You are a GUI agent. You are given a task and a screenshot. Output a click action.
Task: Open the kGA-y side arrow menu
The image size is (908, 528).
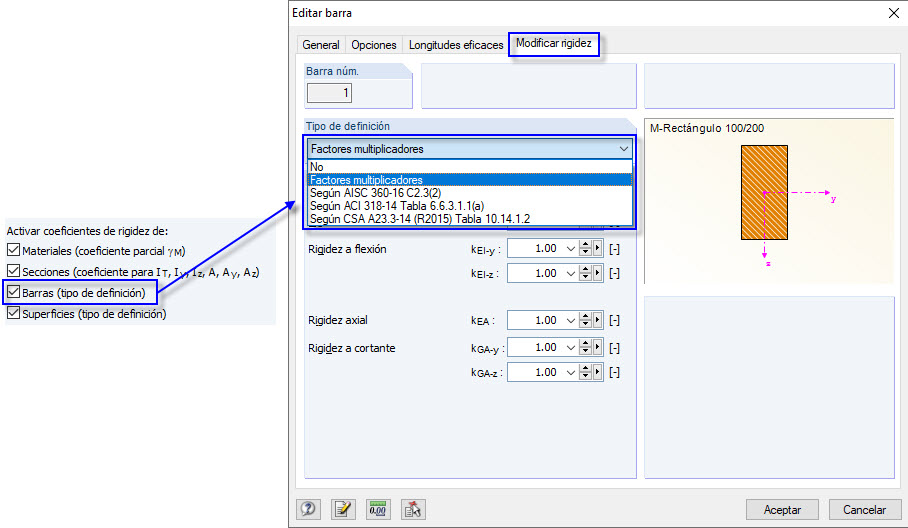coord(597,347)
